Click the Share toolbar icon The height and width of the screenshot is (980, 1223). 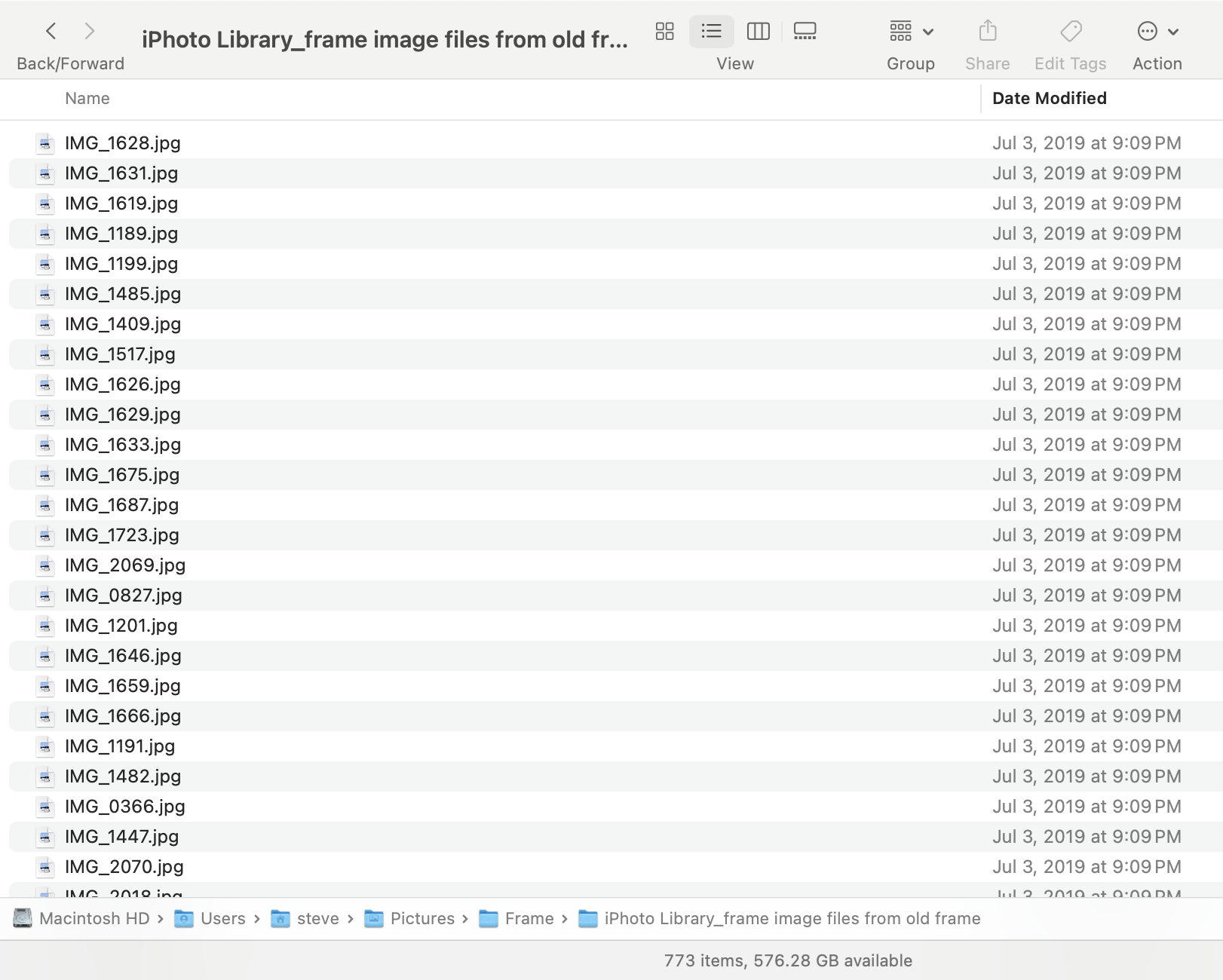(x=988, y=31)
